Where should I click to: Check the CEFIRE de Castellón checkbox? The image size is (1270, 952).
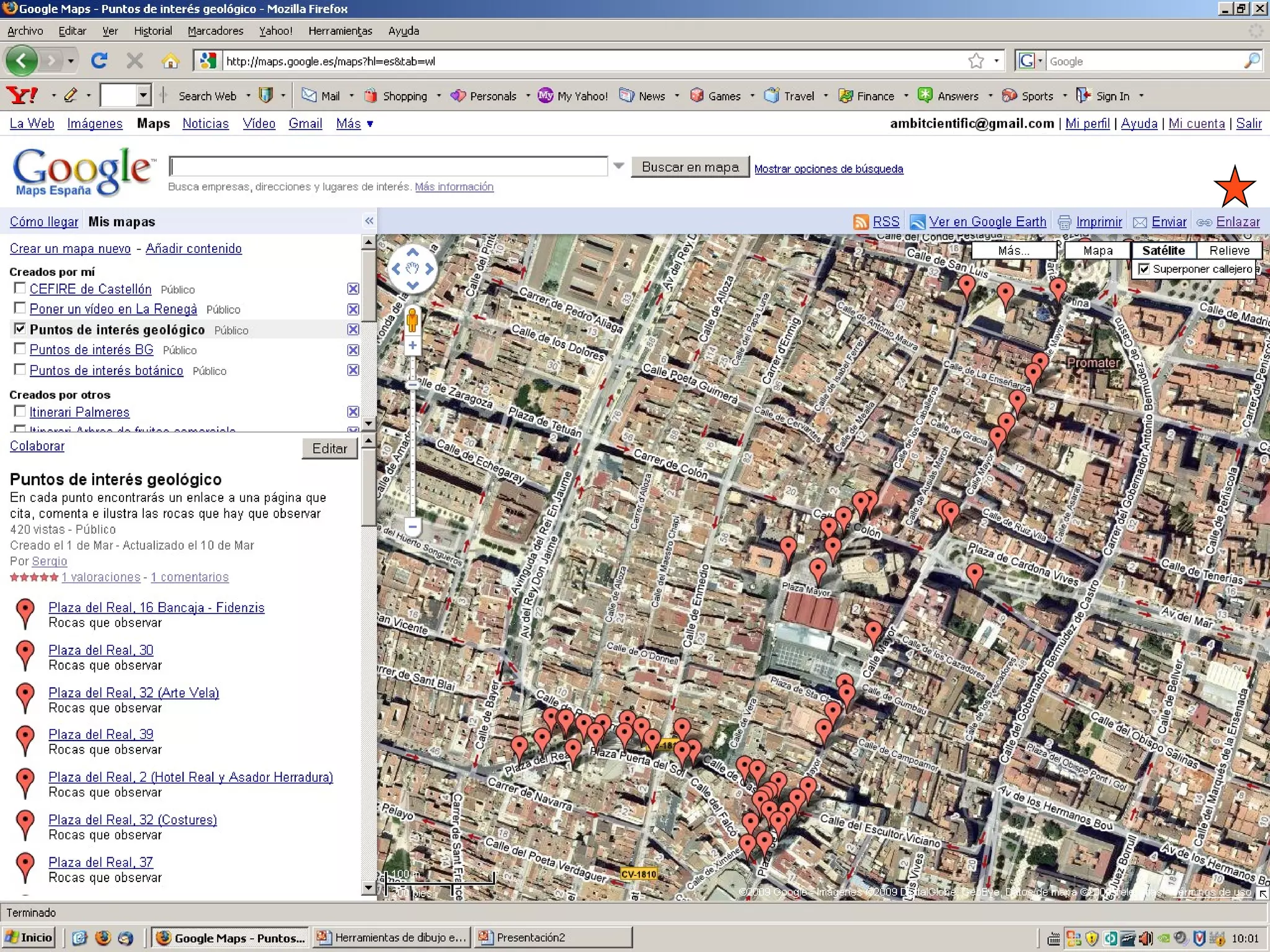pos(20,288)
